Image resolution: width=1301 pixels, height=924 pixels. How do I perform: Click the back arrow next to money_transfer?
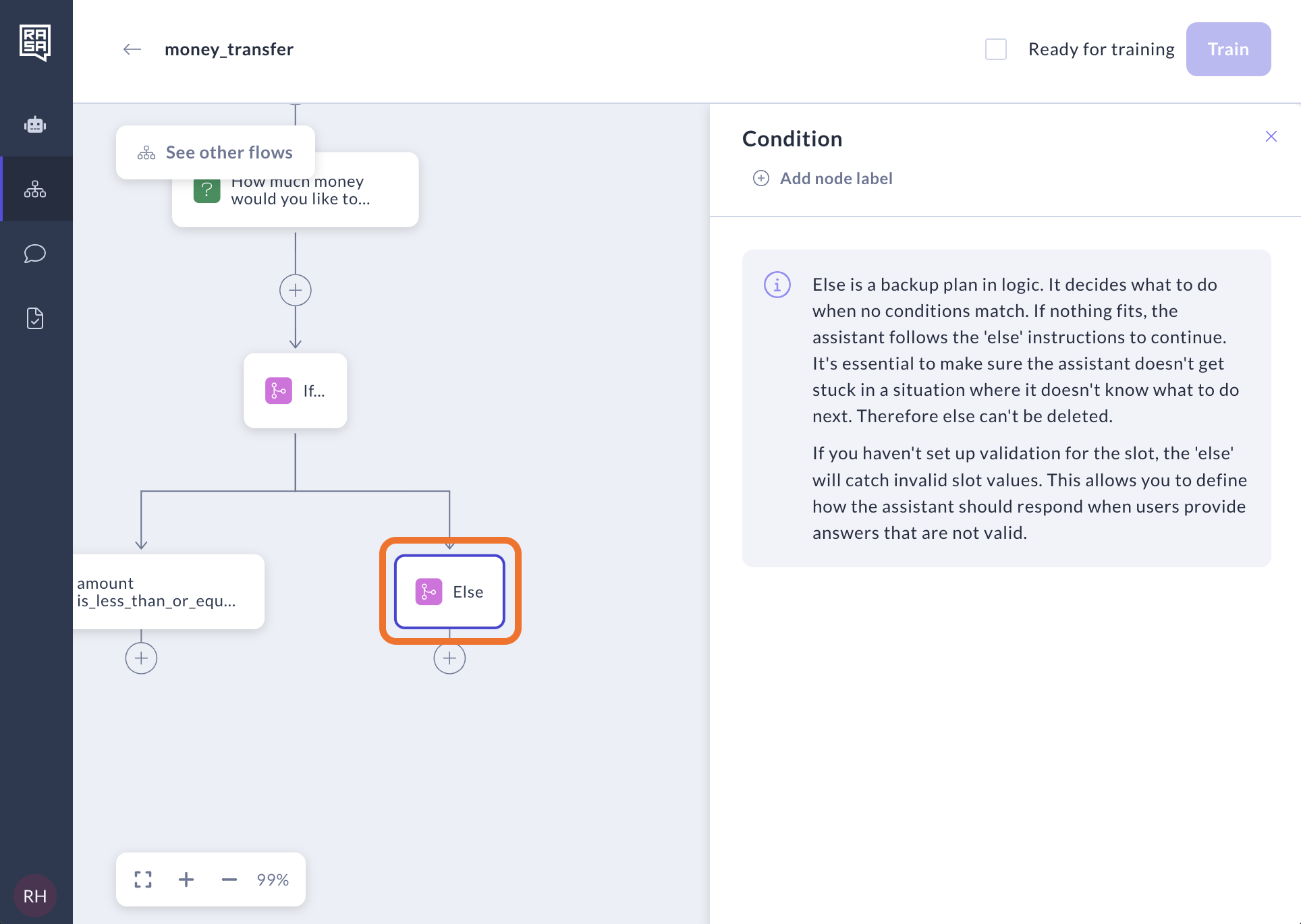click(132, 49)
